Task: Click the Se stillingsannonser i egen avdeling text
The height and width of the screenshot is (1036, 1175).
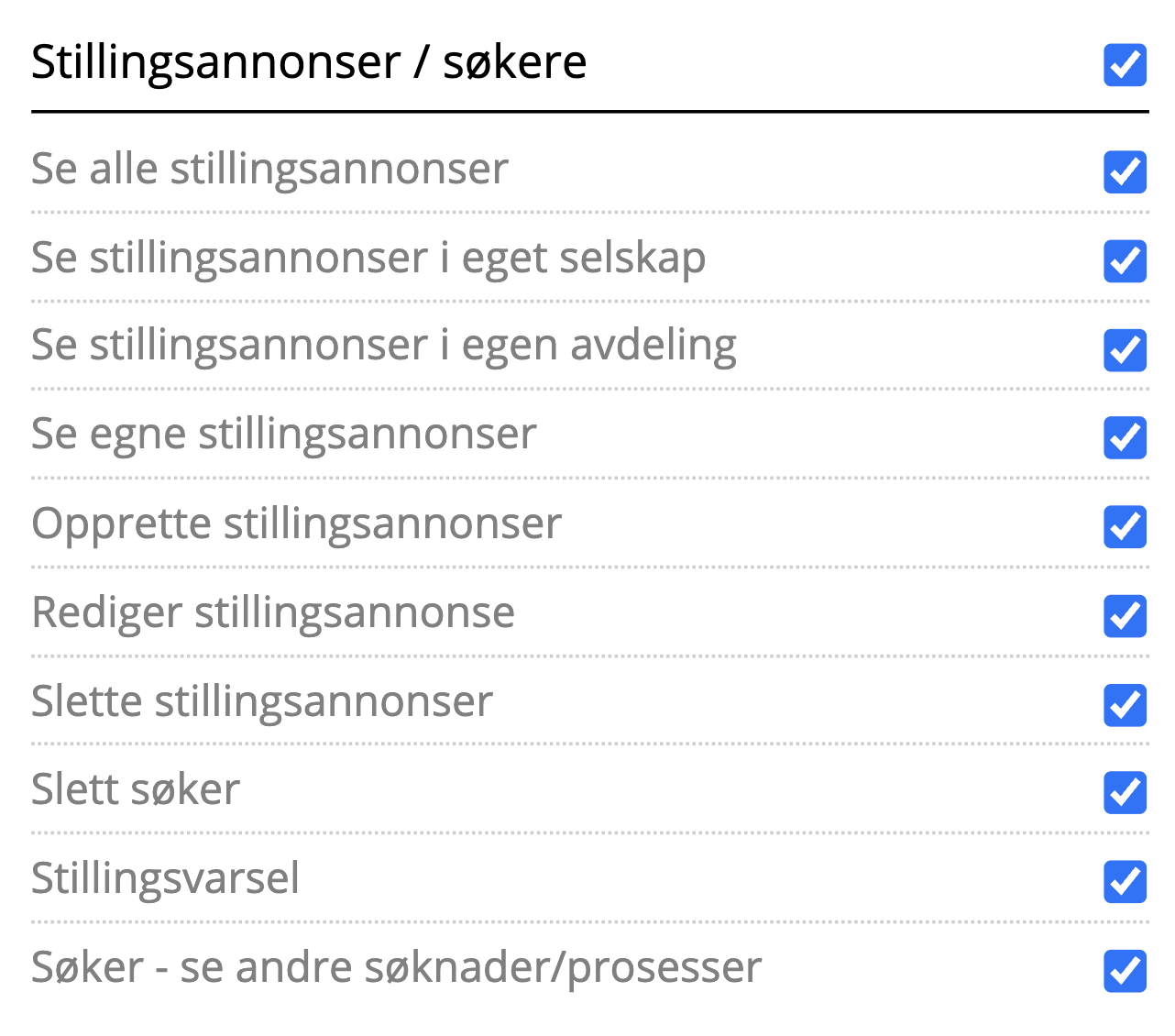Action: point(383,347)
